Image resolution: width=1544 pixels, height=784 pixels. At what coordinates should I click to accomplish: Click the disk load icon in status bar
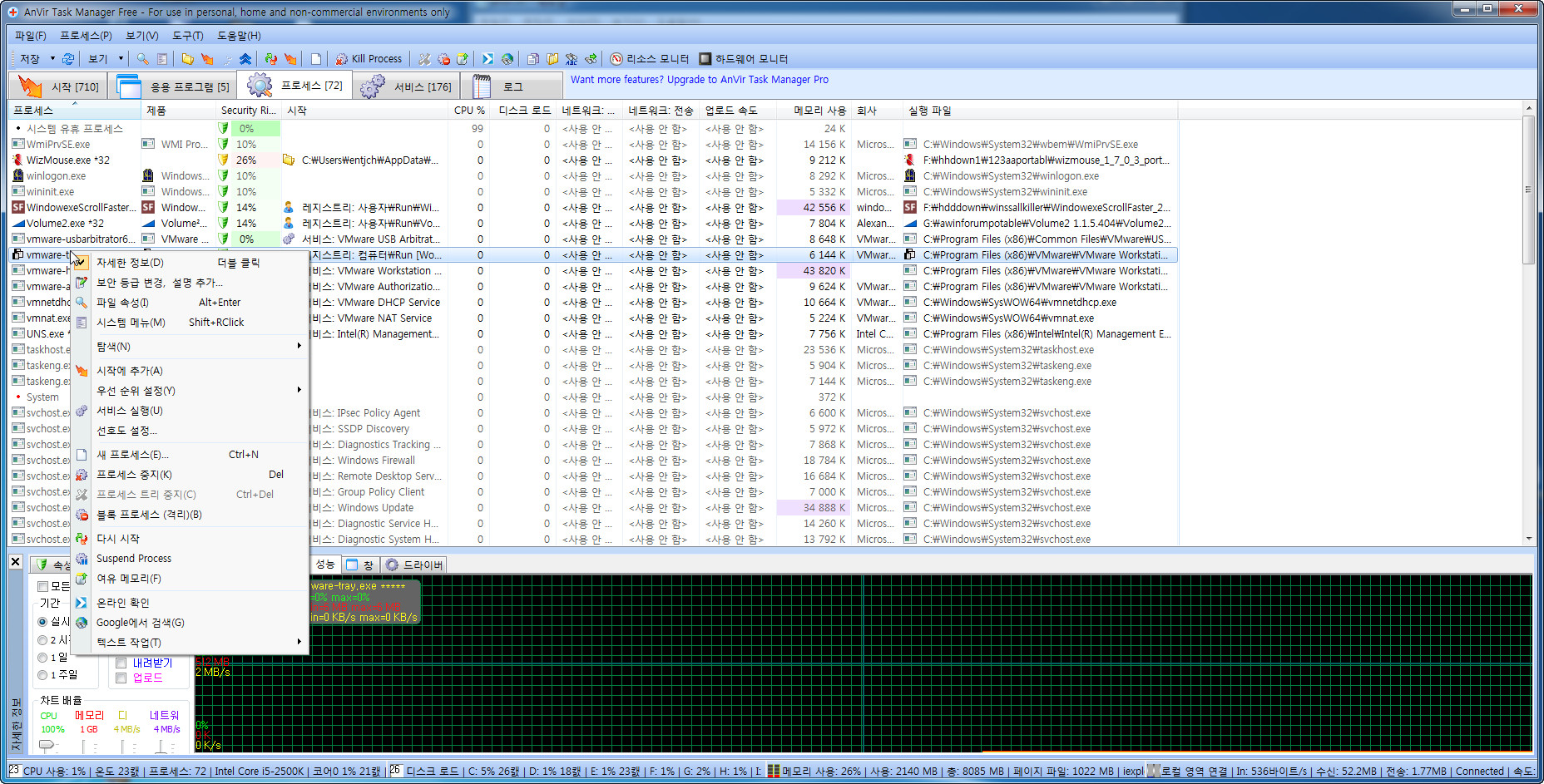(x=395, y=771)
